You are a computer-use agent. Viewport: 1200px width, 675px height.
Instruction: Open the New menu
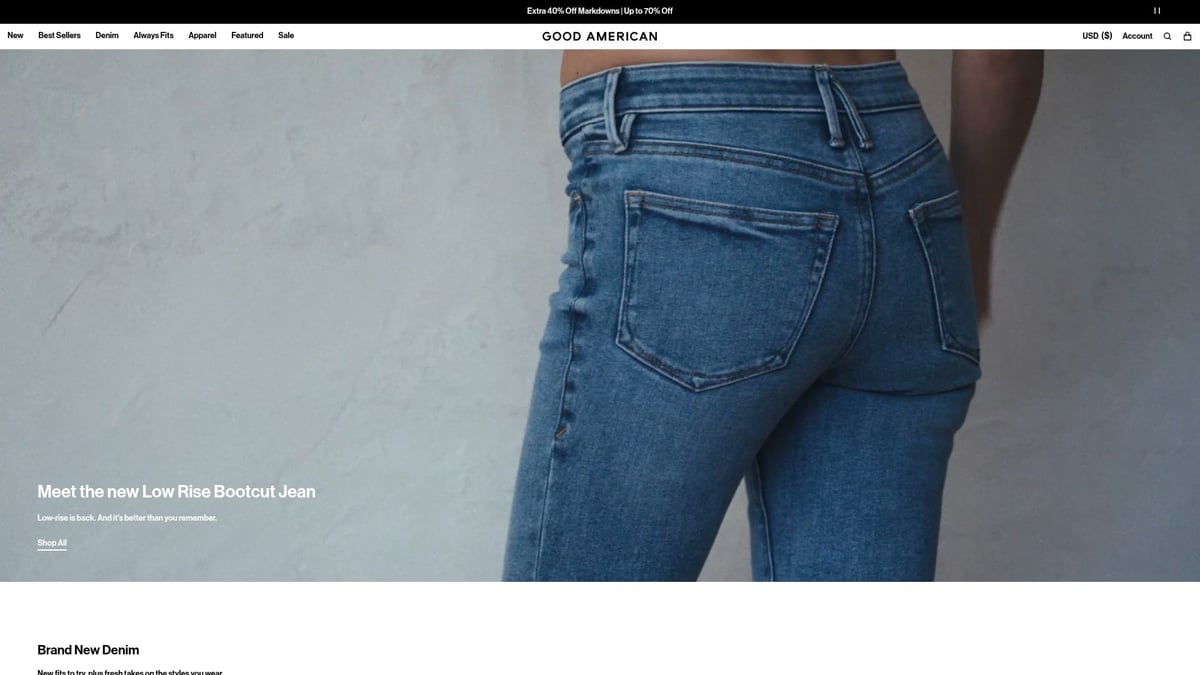(15, 36)
